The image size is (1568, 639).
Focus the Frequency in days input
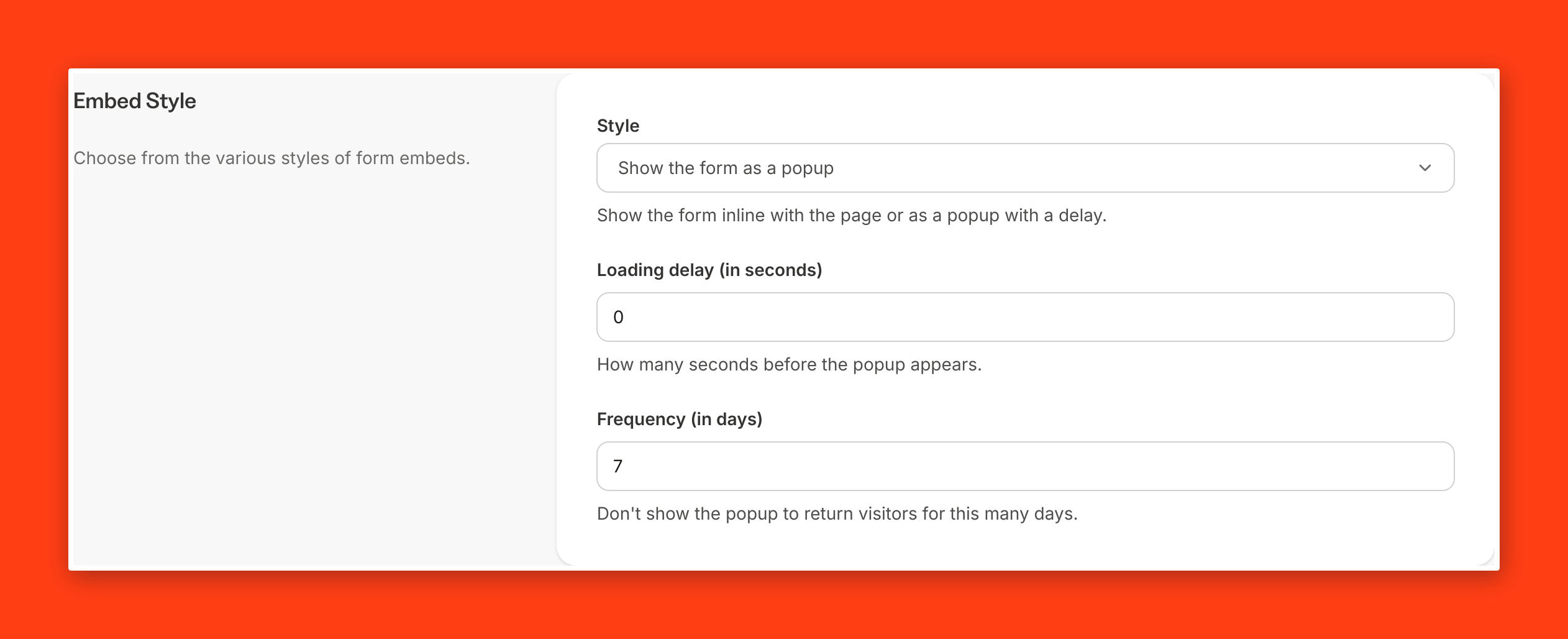point(1025,466)
